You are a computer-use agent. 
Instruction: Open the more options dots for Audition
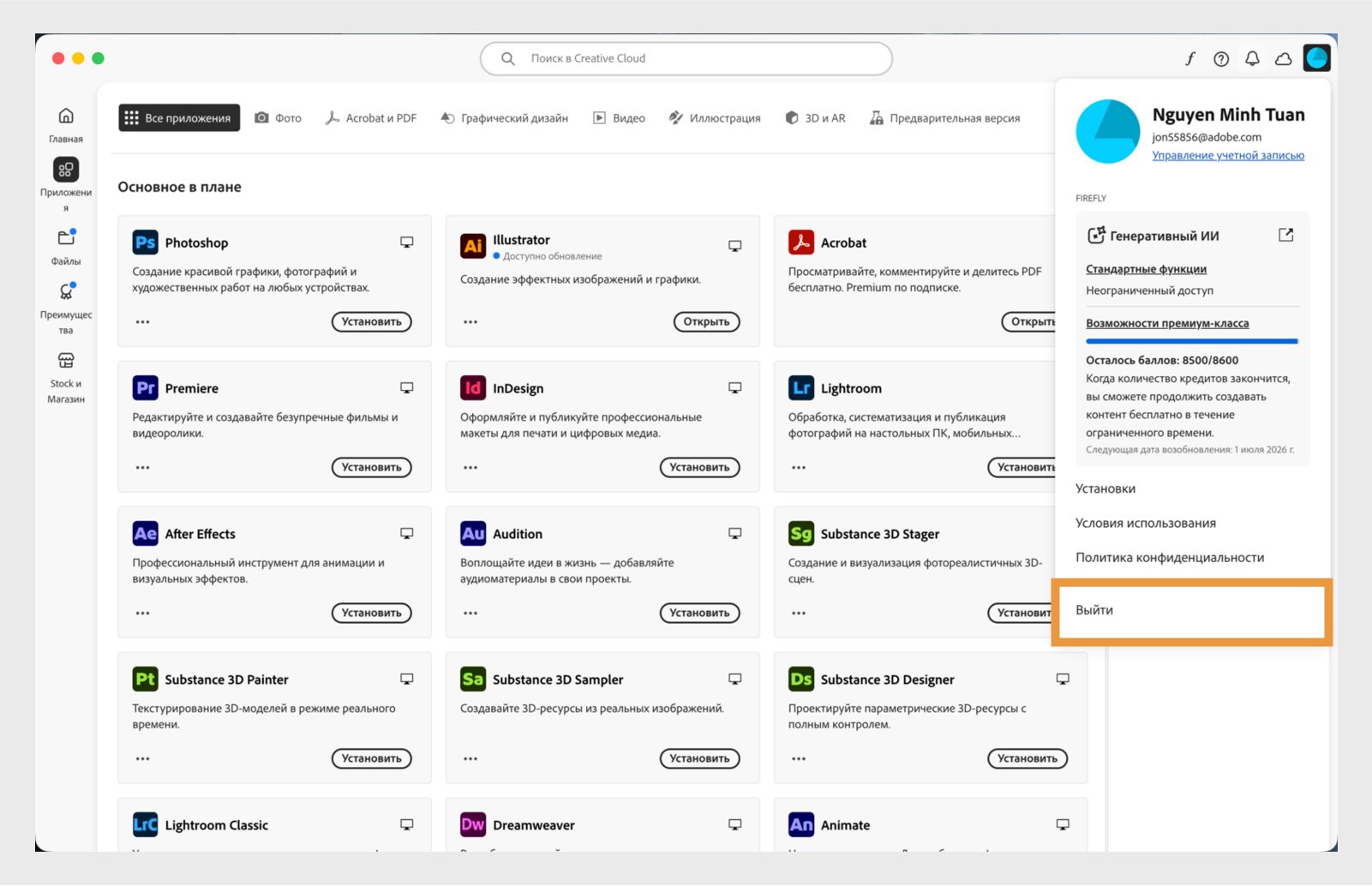point(470,614)
